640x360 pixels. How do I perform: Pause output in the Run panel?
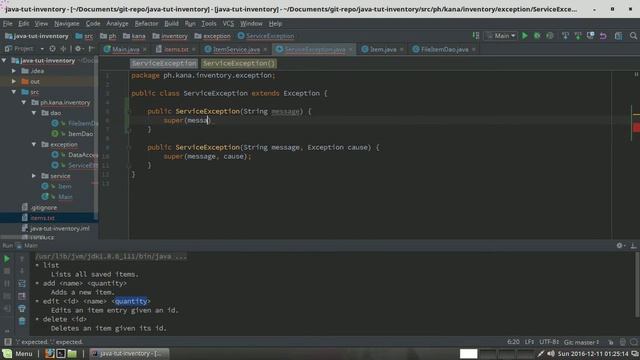7,283
